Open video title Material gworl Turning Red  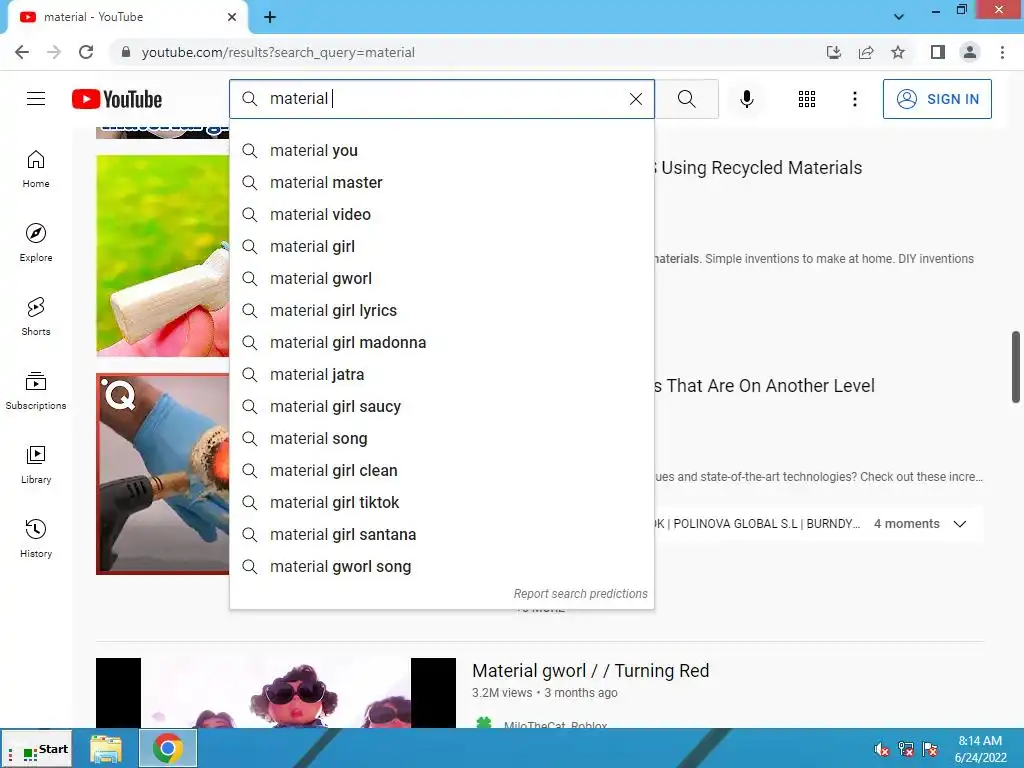coord(590,671)
